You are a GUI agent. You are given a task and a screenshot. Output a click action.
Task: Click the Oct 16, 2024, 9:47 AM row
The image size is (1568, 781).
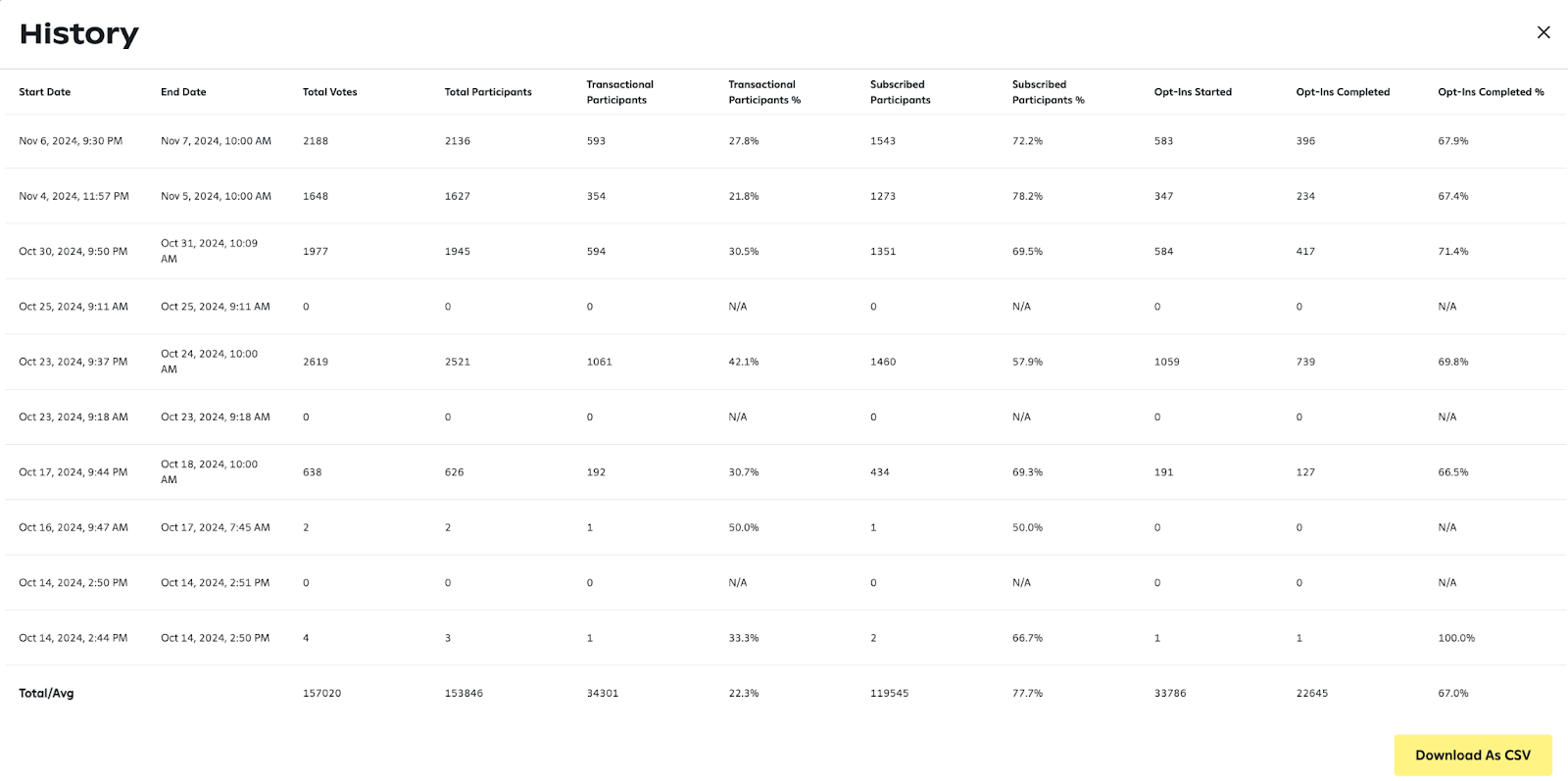click(x=73, y=527)
